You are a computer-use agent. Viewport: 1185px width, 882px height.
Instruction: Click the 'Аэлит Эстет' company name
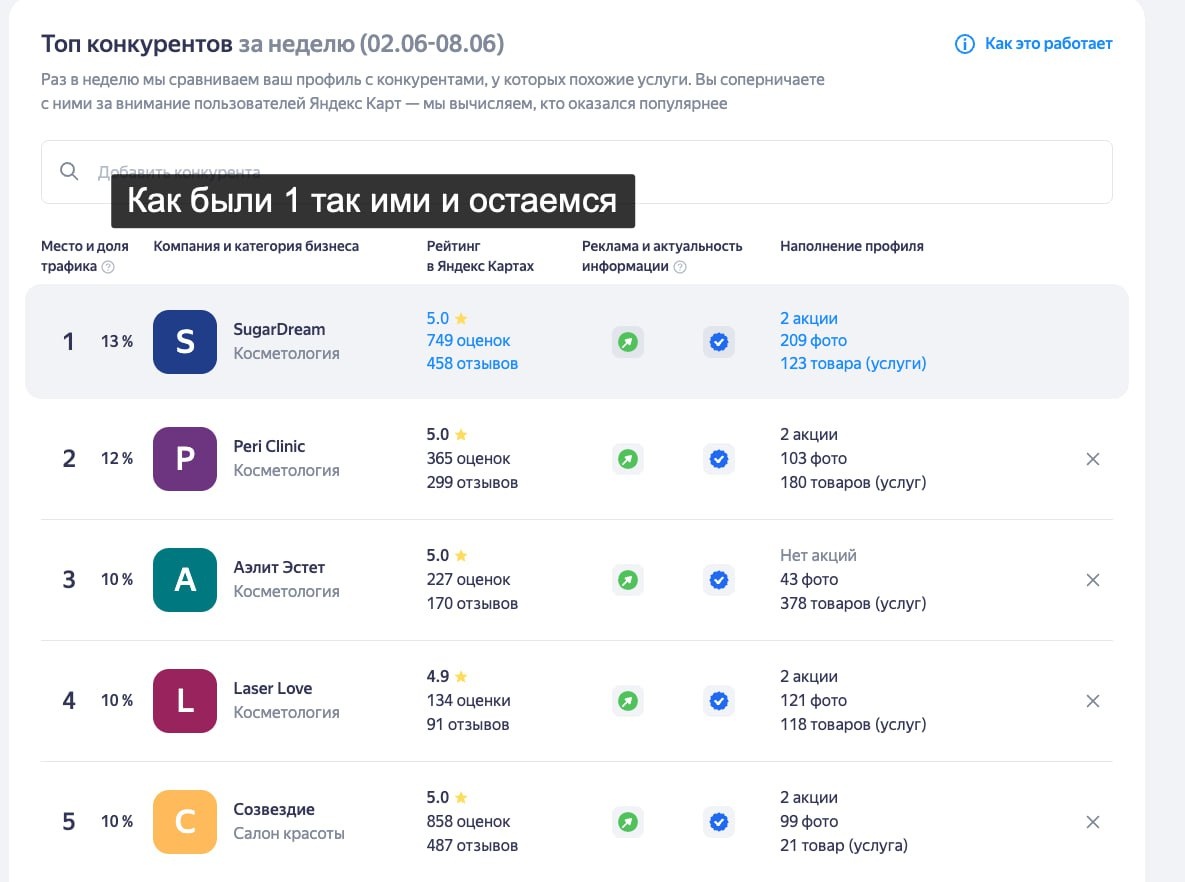click(279, 568)
